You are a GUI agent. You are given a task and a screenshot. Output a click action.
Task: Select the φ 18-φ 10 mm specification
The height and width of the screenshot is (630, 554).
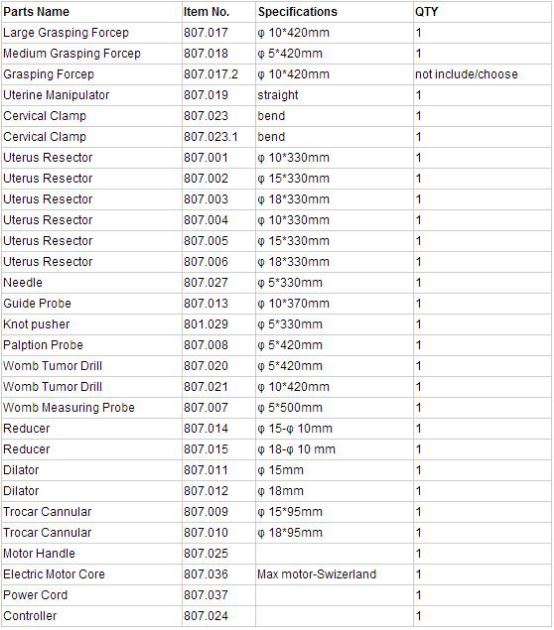(x=296, y=450)
